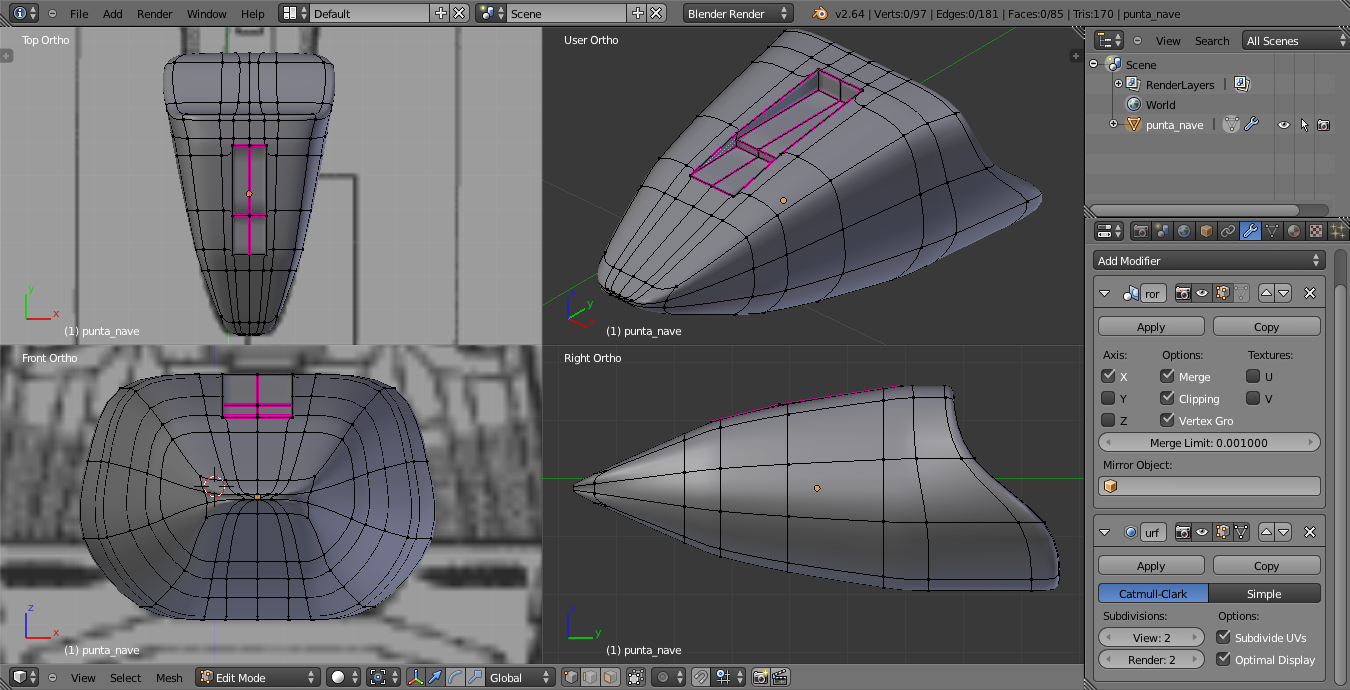Viewport: 1350px width, 690px height.
Task: Open the Render menu
Action: (155, 13)
